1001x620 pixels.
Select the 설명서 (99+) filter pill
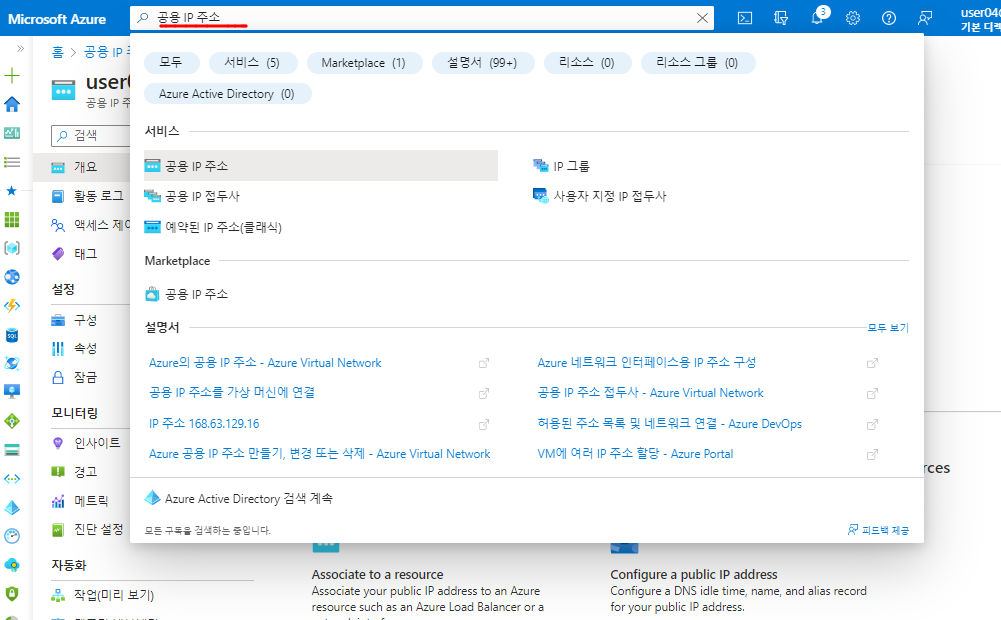click(x=482, y=63)
